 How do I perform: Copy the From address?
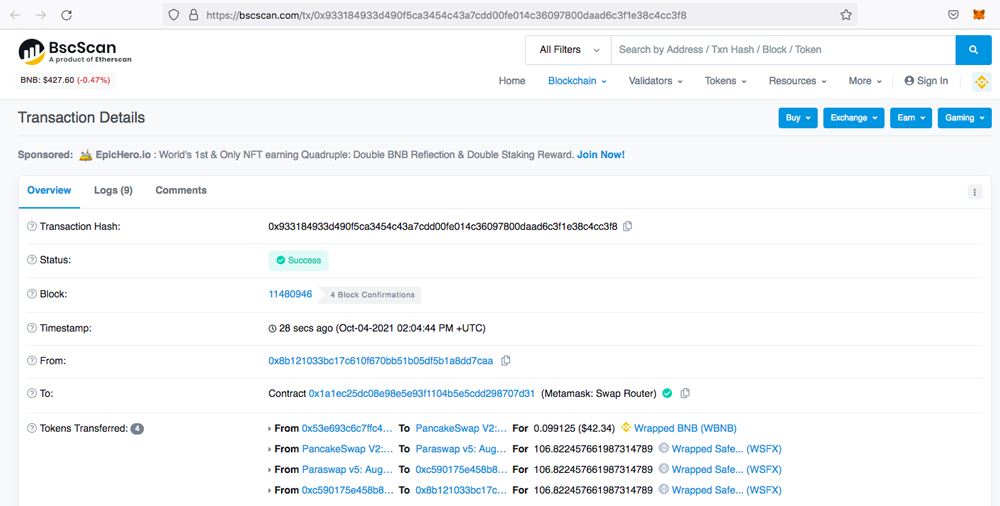[x=506, y=361]
